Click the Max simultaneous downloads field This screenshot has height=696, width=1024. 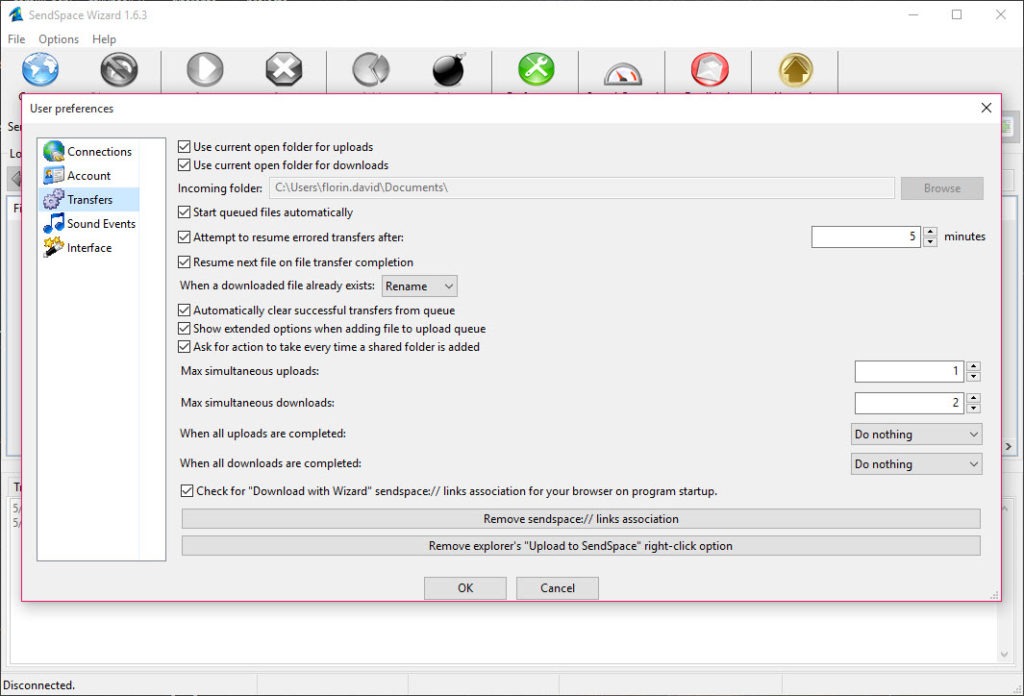(x=909, y=403)
